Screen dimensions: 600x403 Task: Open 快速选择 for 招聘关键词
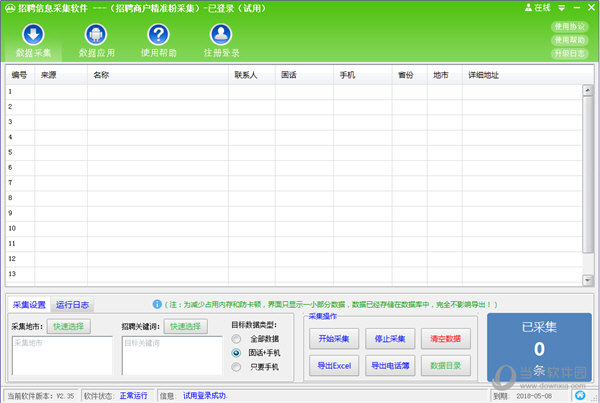pos(186,325)
